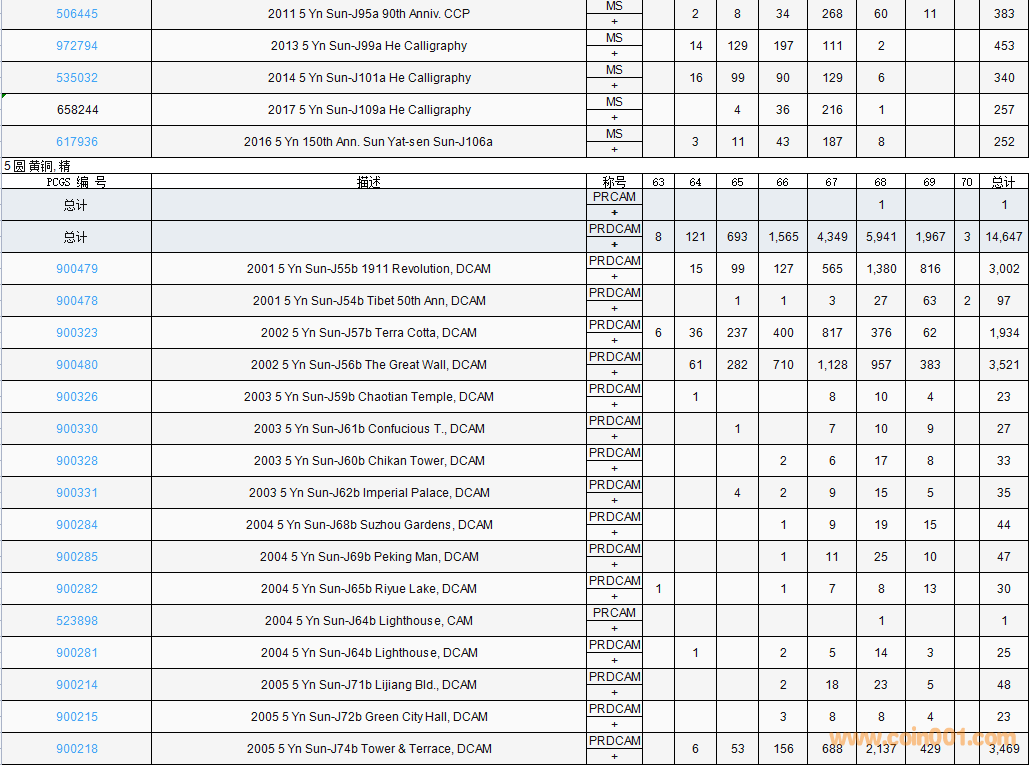Select the 2017 He Calligraphy description cell
The width and height of the screenshot is (1029, 765).
coord(368,110)
